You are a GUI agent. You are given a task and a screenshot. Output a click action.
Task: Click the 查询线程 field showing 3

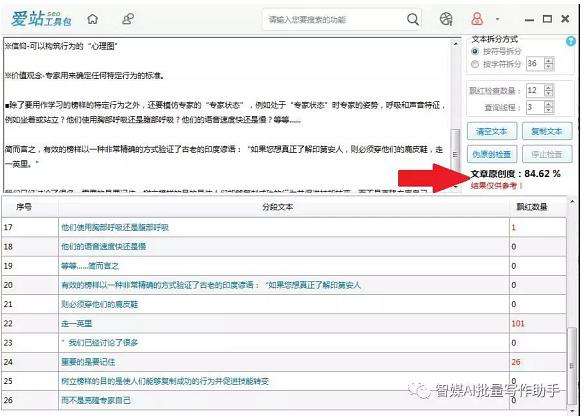click(535, 108)
